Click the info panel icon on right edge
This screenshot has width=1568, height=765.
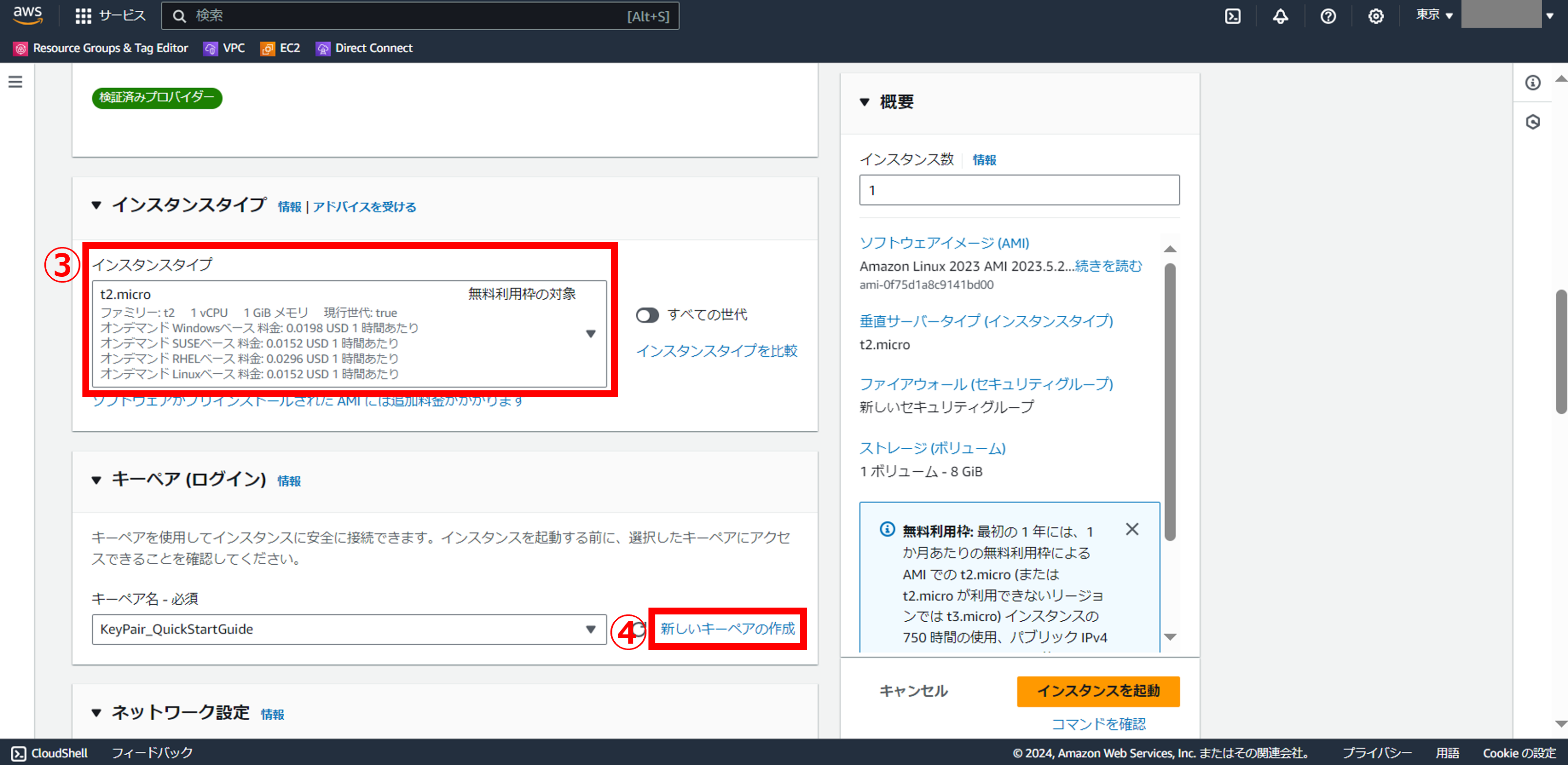[1533, 83]
